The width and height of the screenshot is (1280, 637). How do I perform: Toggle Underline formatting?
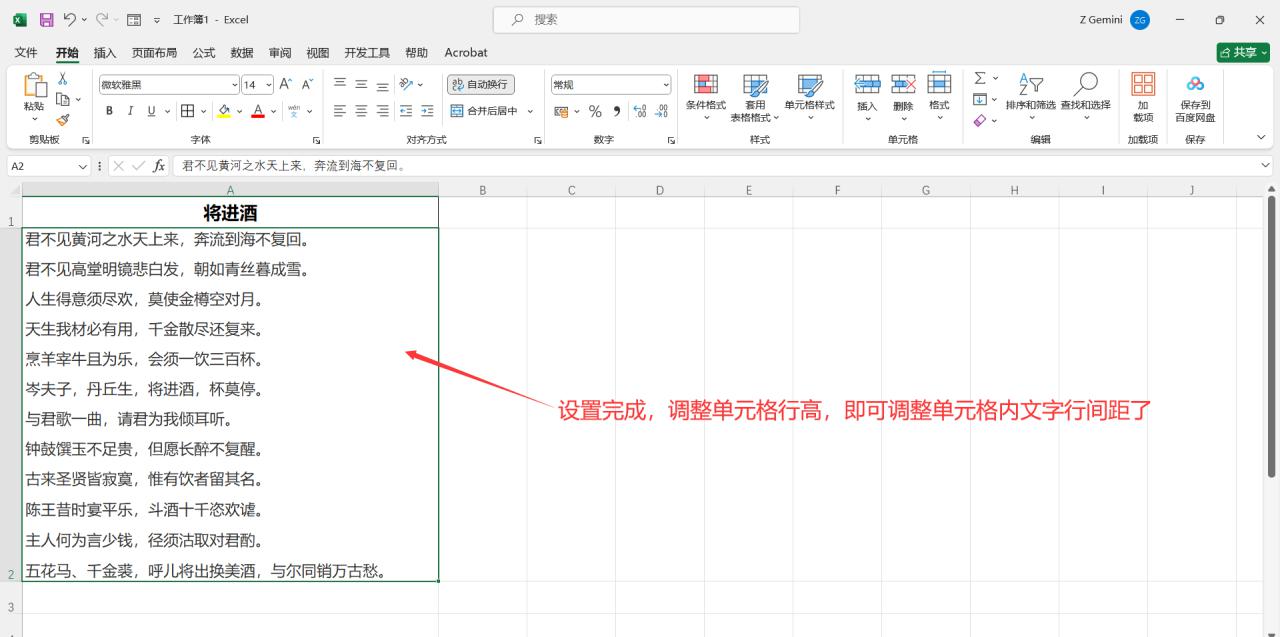tap(152, 111)
